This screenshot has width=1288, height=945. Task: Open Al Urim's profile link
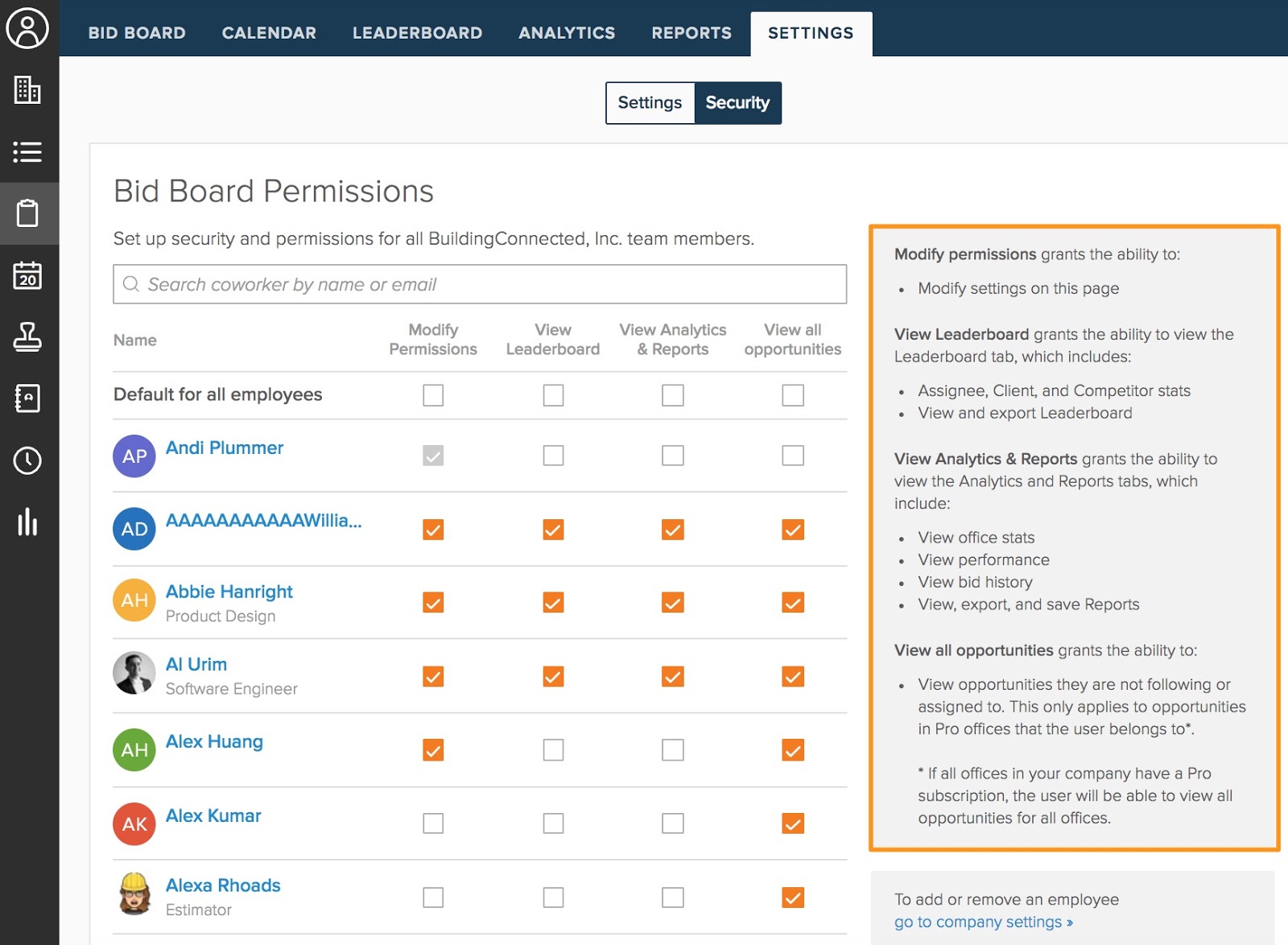196,665
